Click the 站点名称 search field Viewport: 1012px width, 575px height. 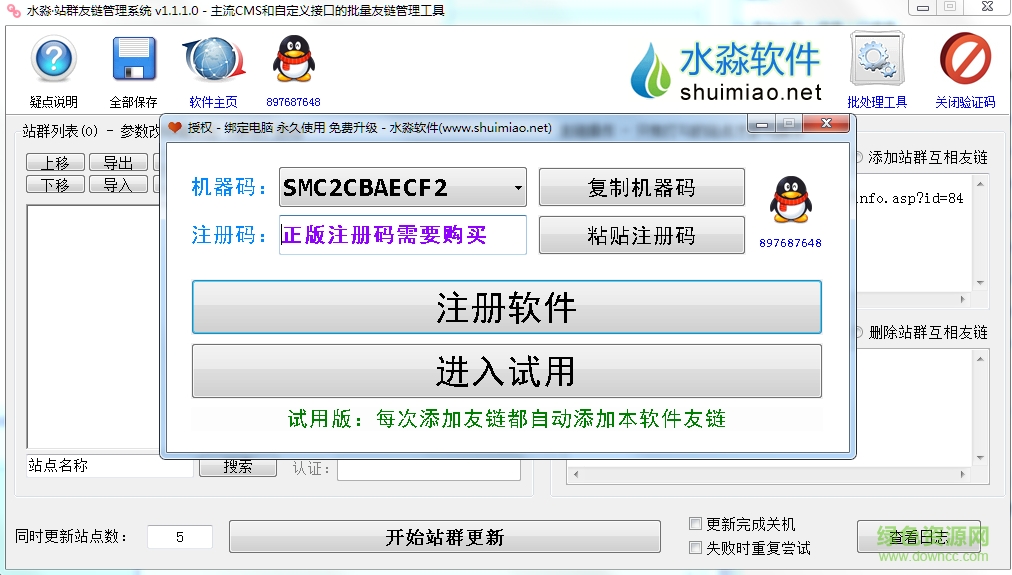click(110, 467)
